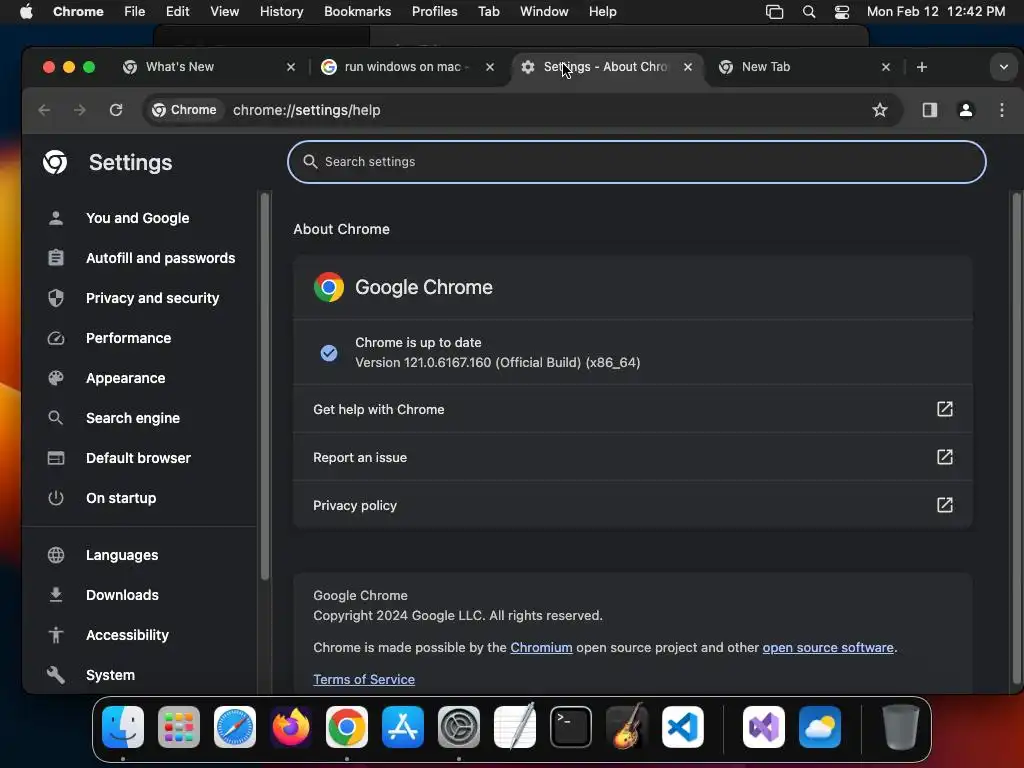
Task: Open the Profiles menu
Action: [434, 12]
